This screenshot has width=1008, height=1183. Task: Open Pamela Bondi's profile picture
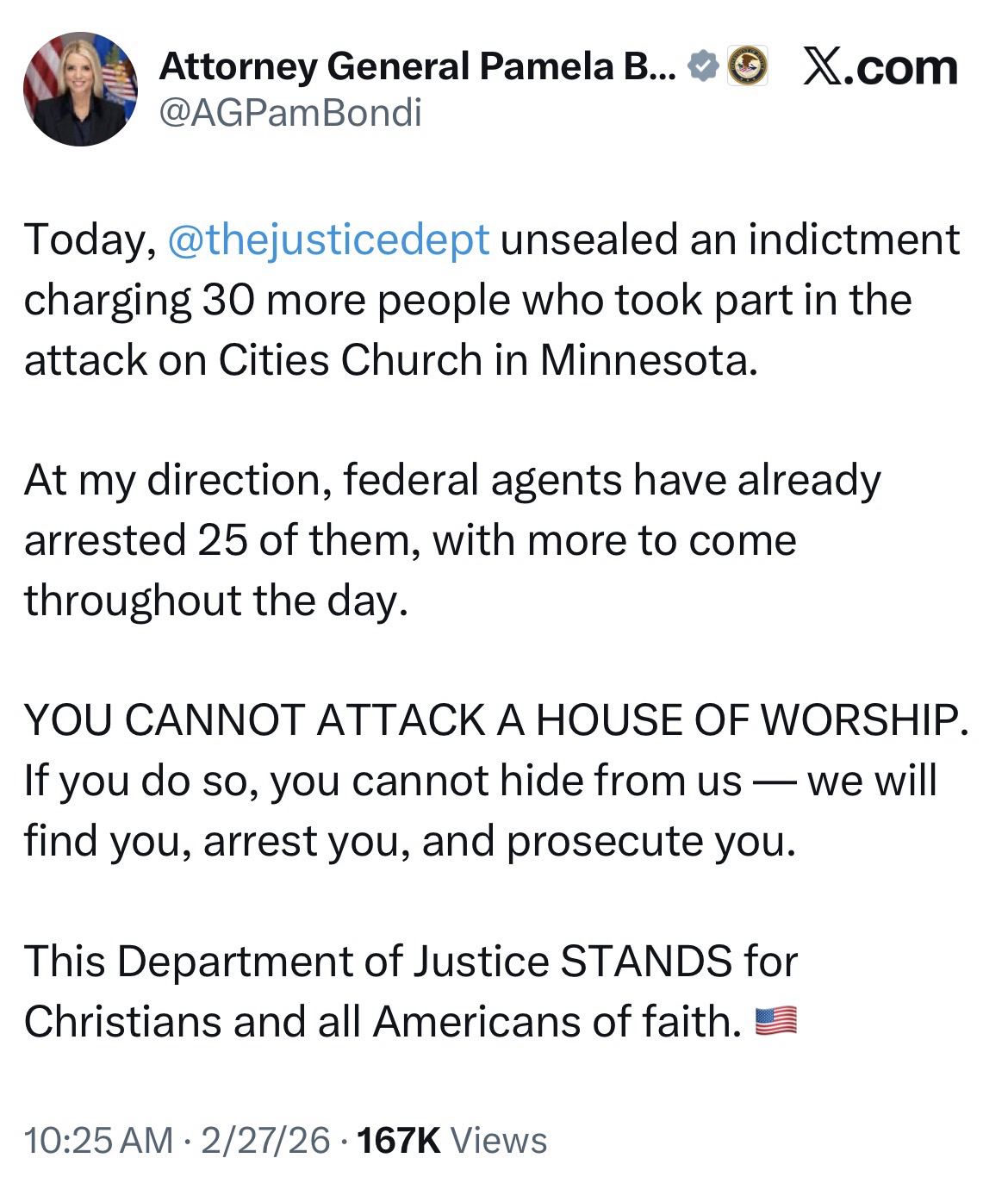tap(79, 90)
